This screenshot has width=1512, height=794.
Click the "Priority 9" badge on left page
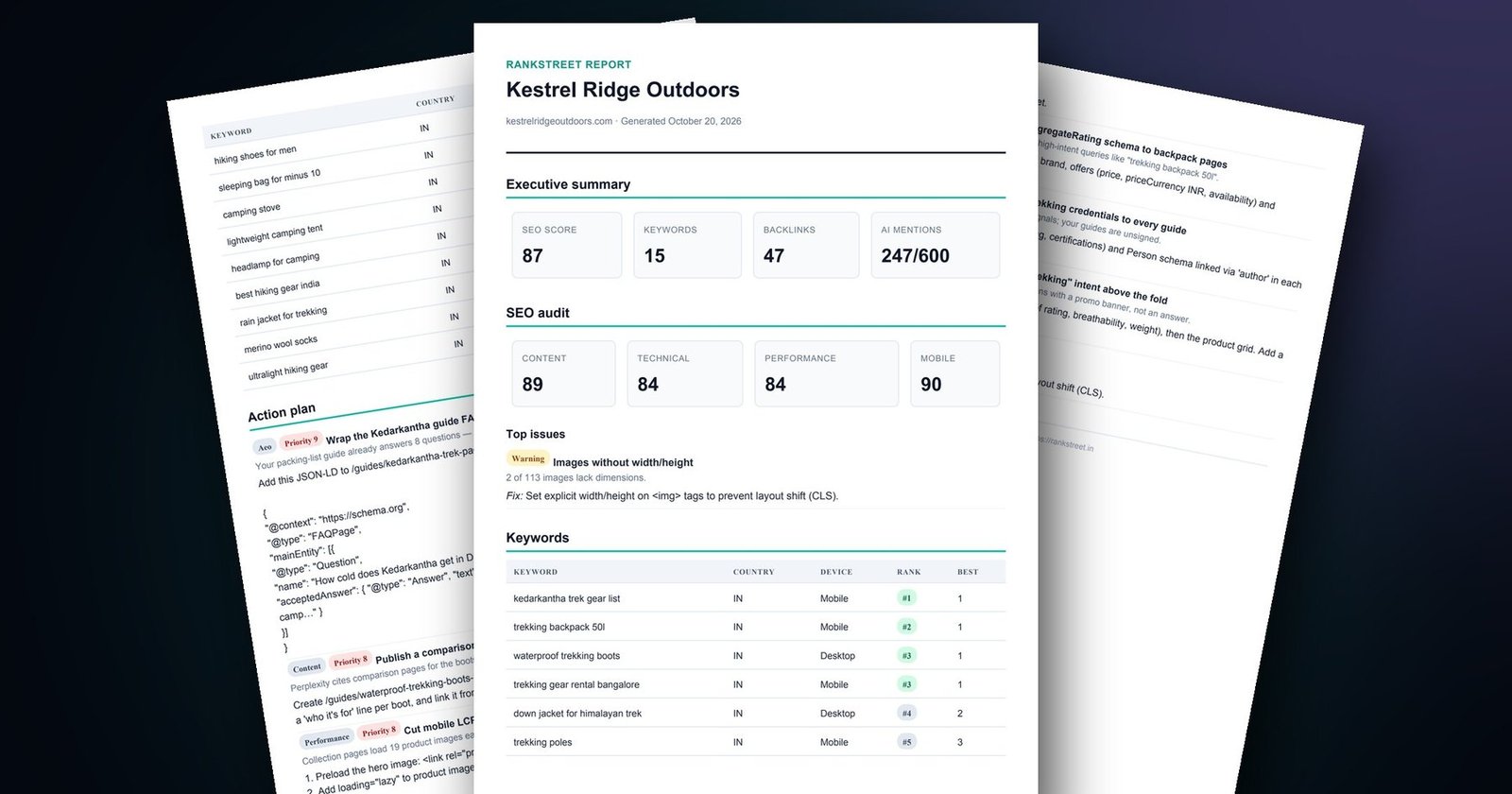point(301,441)
